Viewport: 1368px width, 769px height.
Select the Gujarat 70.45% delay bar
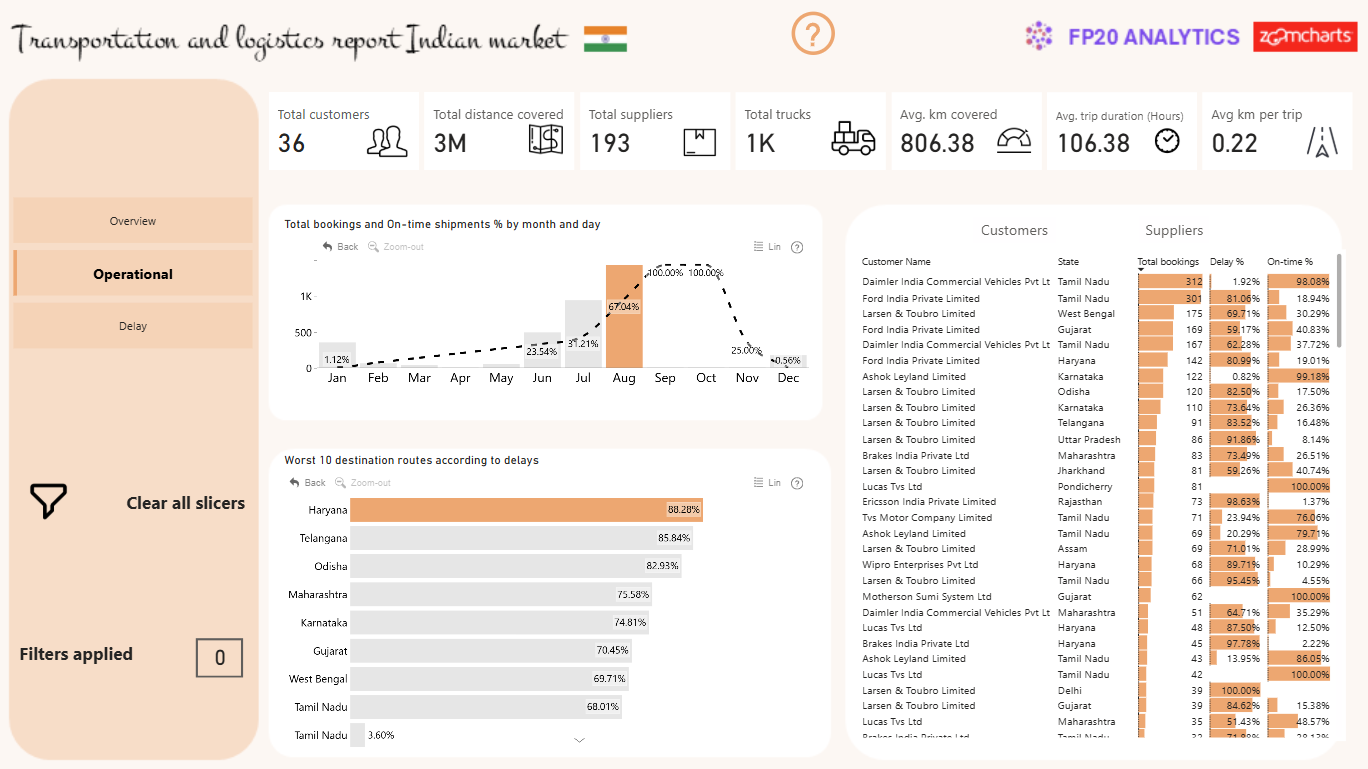tap(491, 650)
